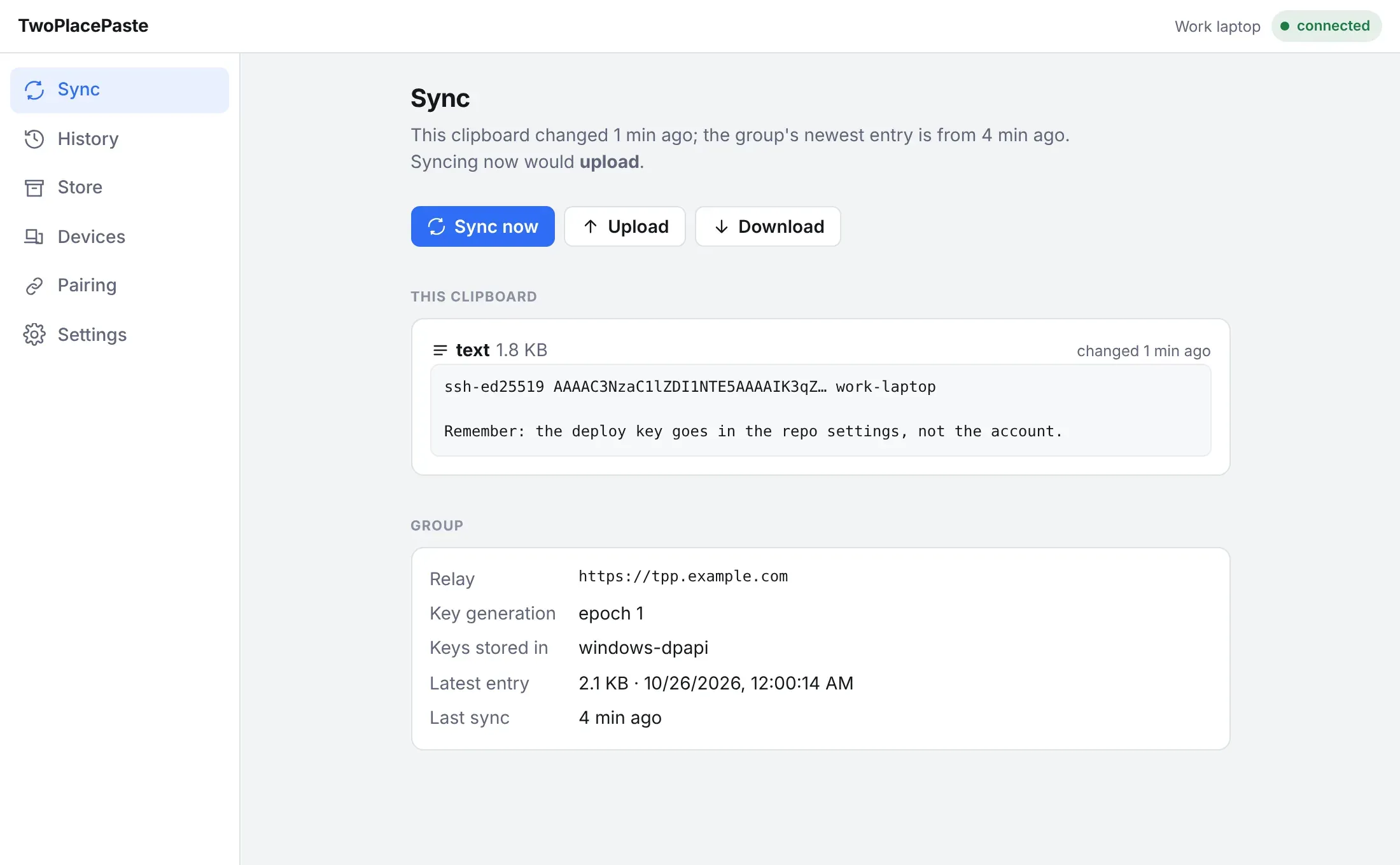Click the 'epoch 1' key generation value

pos(611,613)
